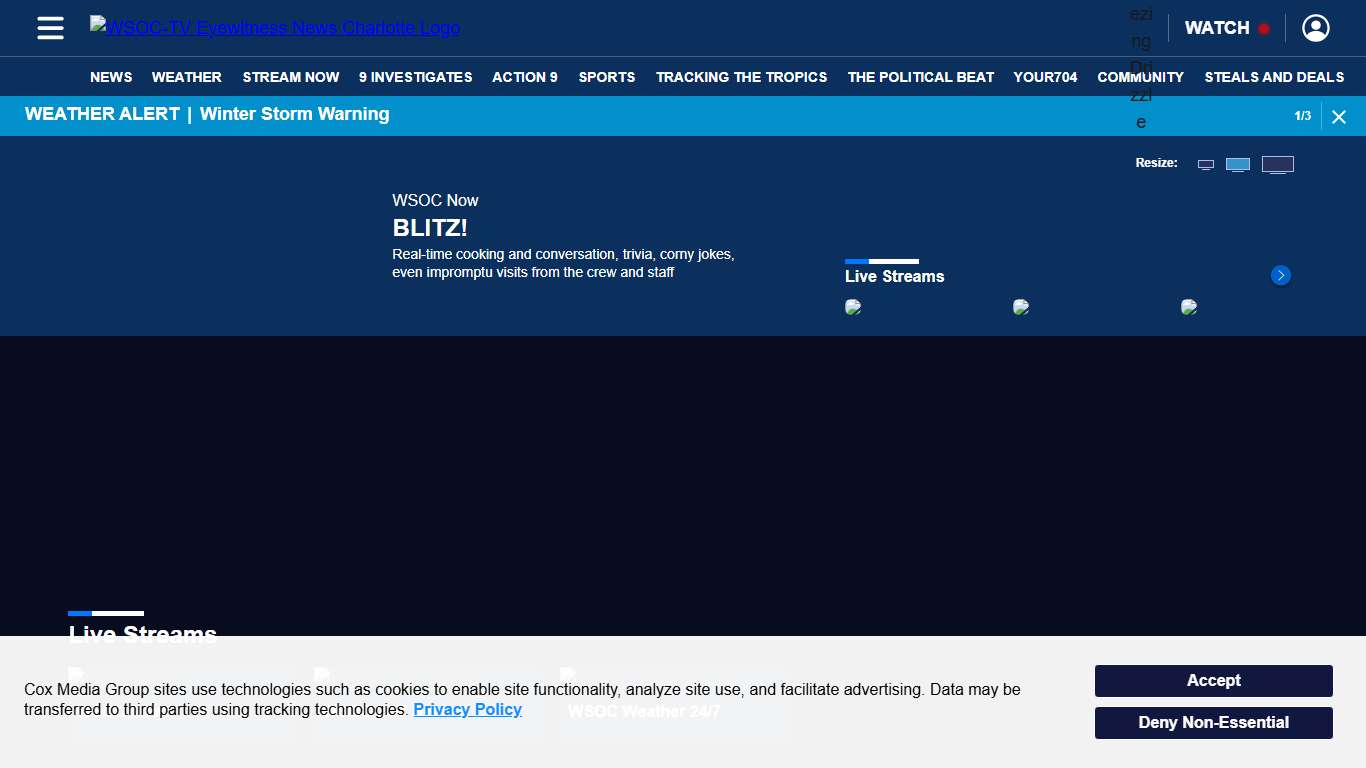Select the small player resize icon
Image resolution: width=1366 pixels, height=768 pixels.
coord(1206,165)
